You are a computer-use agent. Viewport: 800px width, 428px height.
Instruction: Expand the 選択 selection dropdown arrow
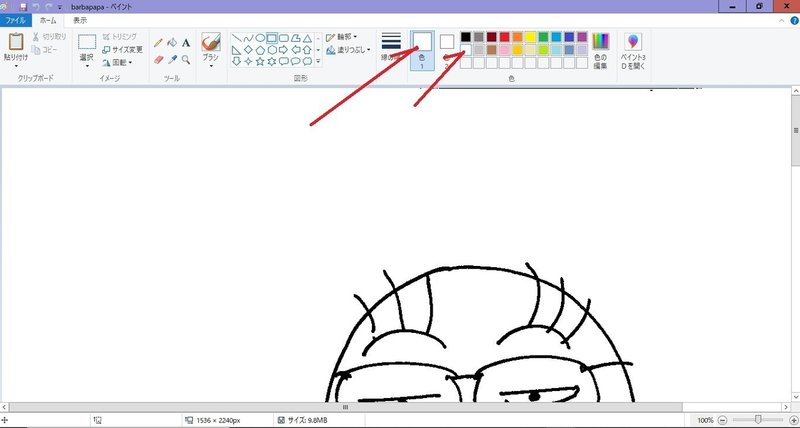tap(87, 66)
